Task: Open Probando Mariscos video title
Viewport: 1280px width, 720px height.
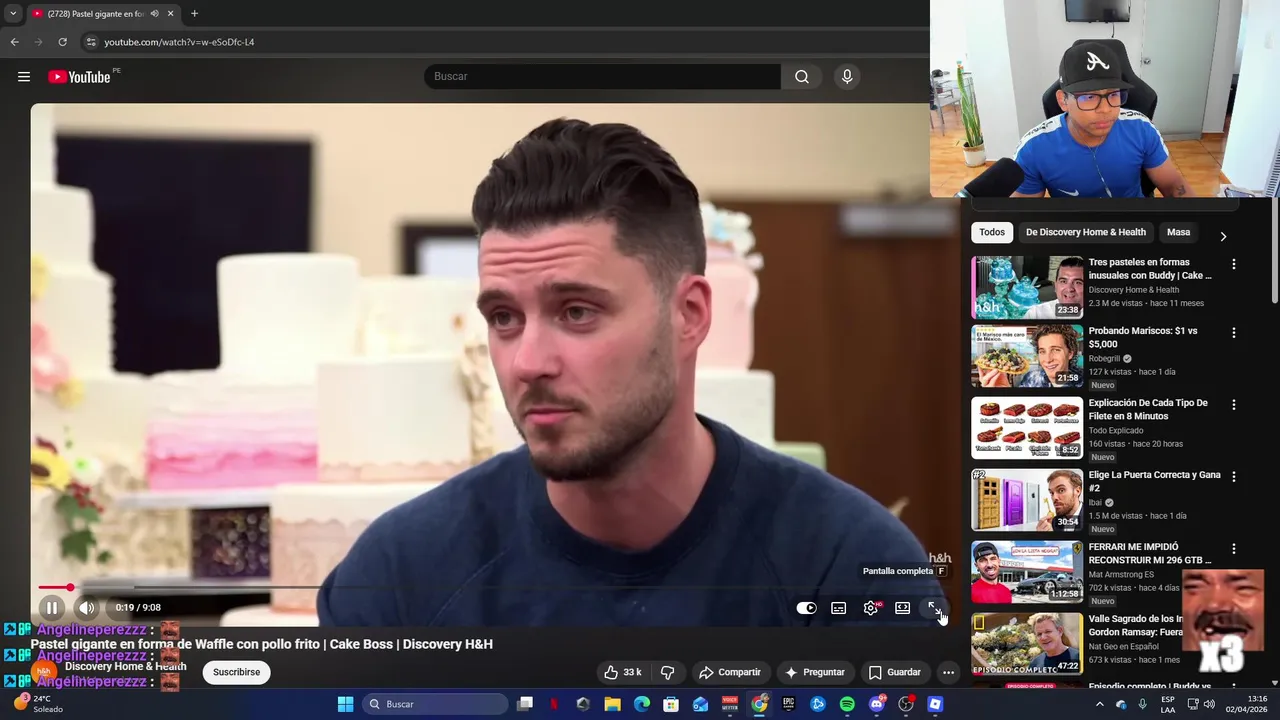Action: 1142,337
